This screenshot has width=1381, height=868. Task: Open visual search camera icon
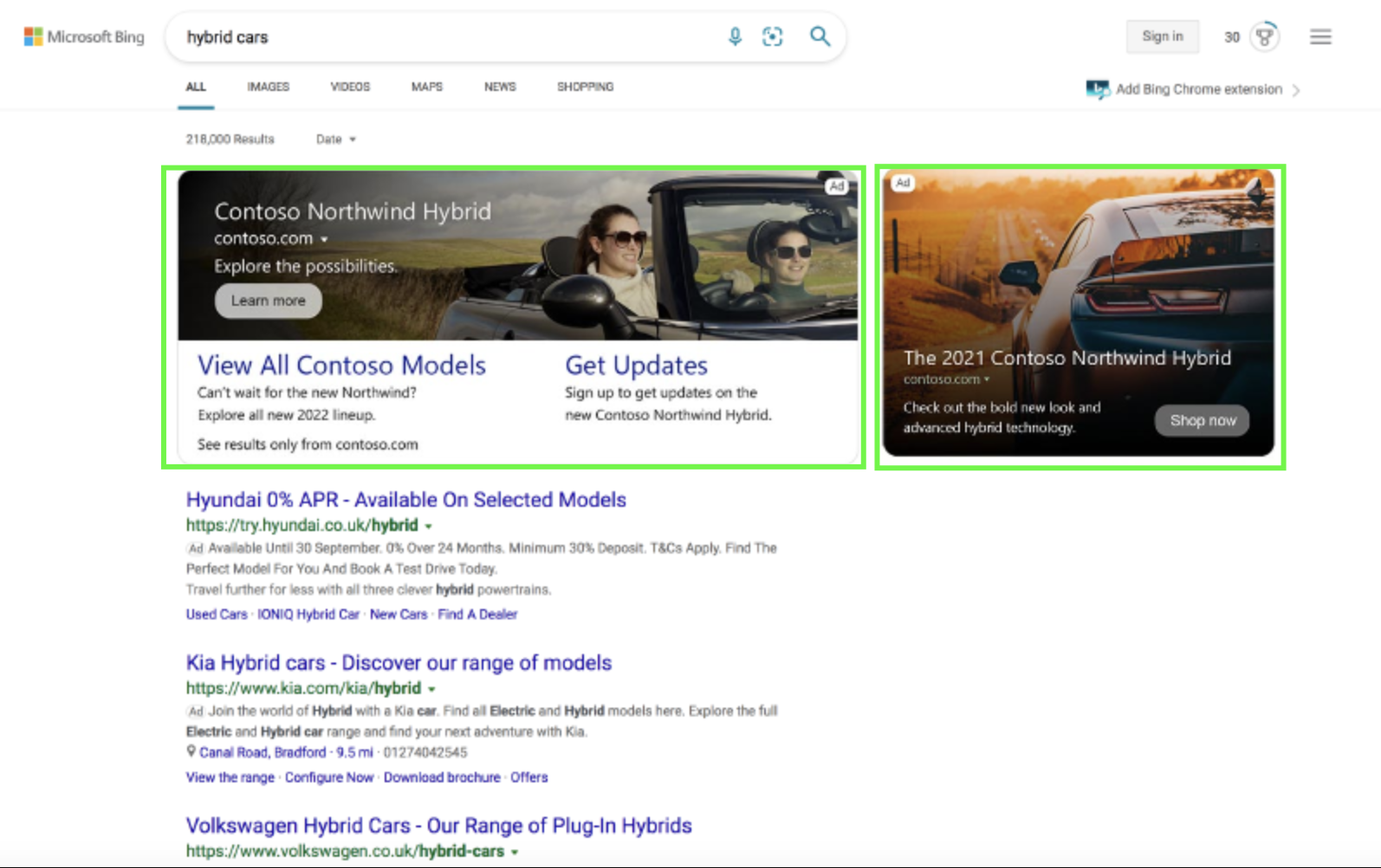tap(772, 36)
